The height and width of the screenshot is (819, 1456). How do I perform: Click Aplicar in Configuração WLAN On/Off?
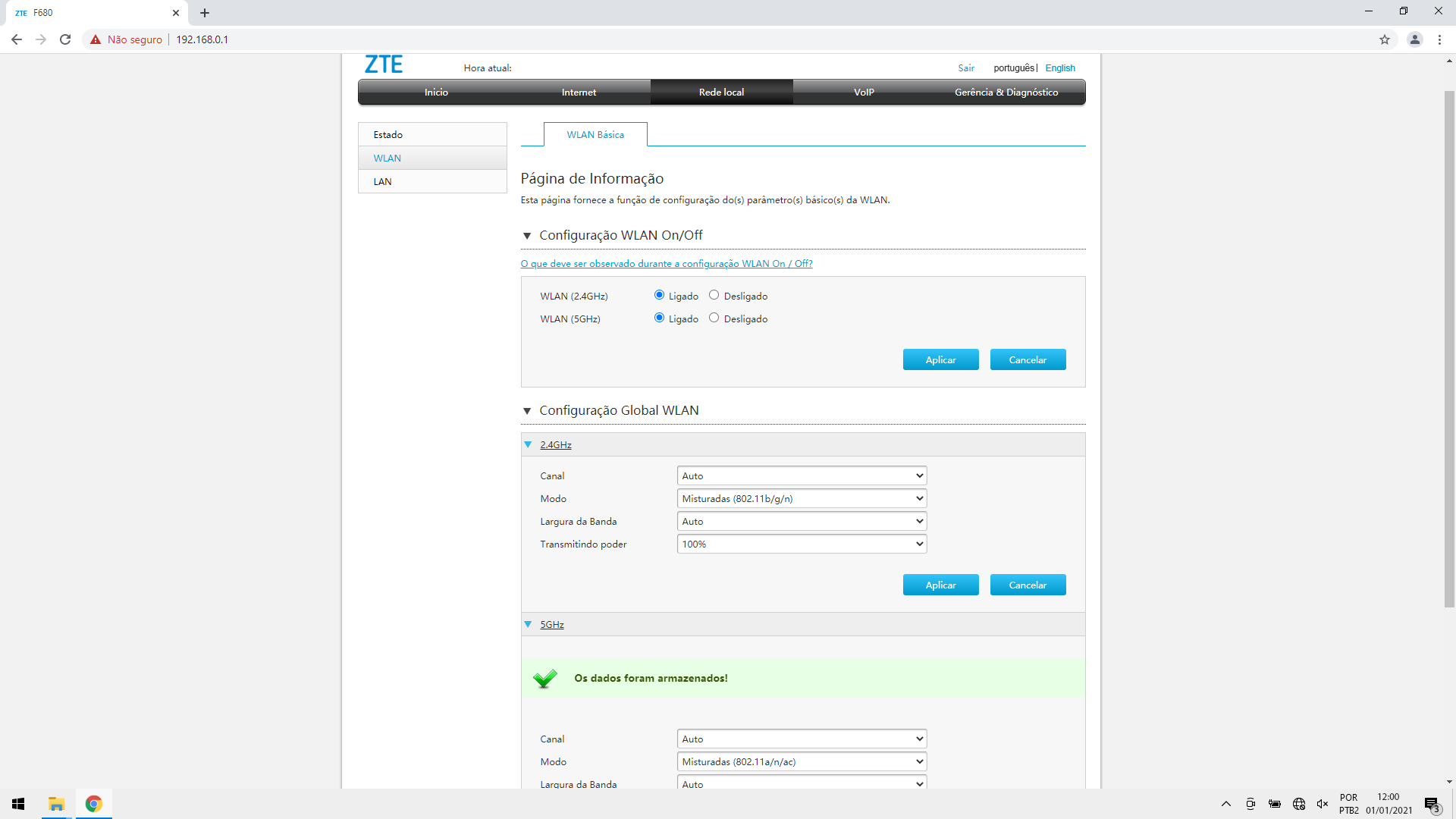(x=940, y=359)
